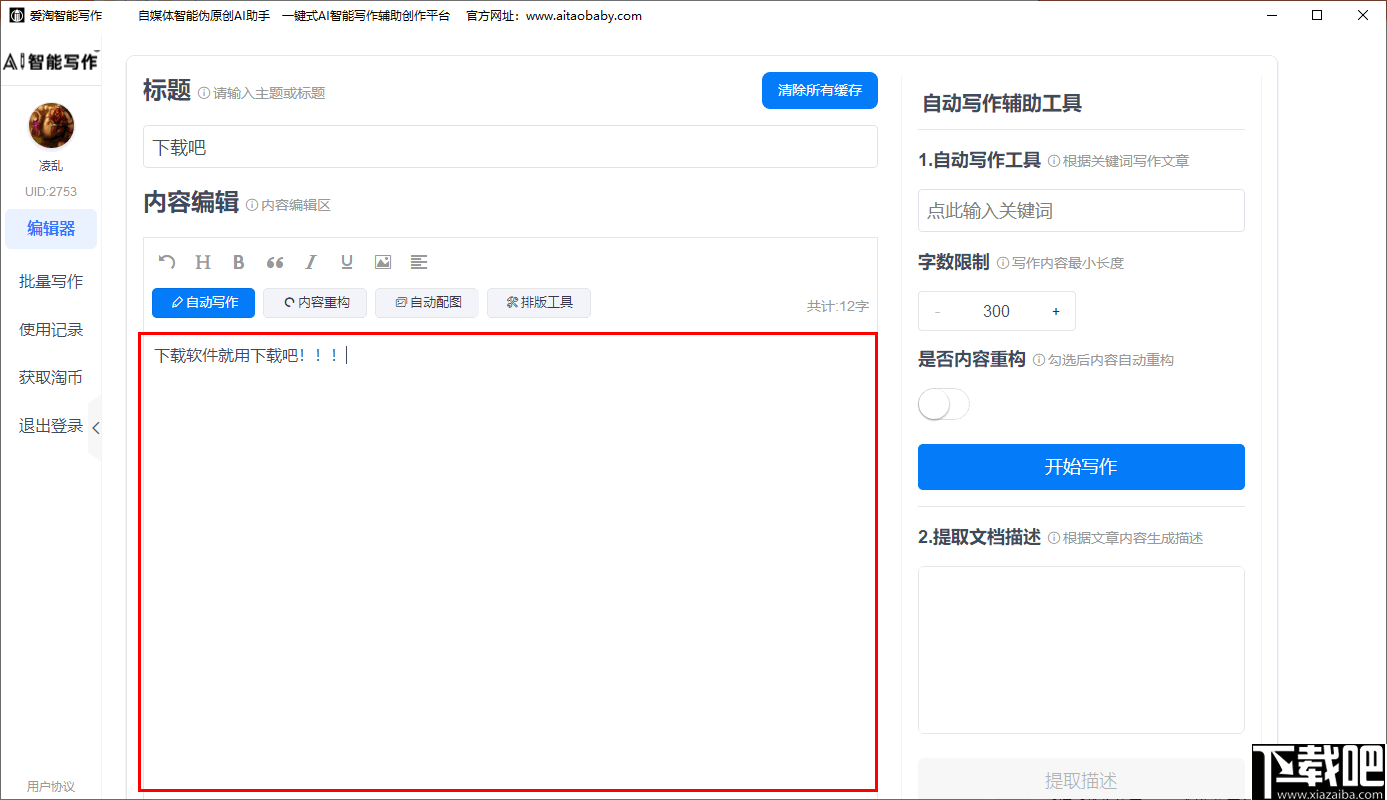Screen dimensions: 1387x800
Task: Click the word limit value field showing 300
Action: [x=996, y=311]
